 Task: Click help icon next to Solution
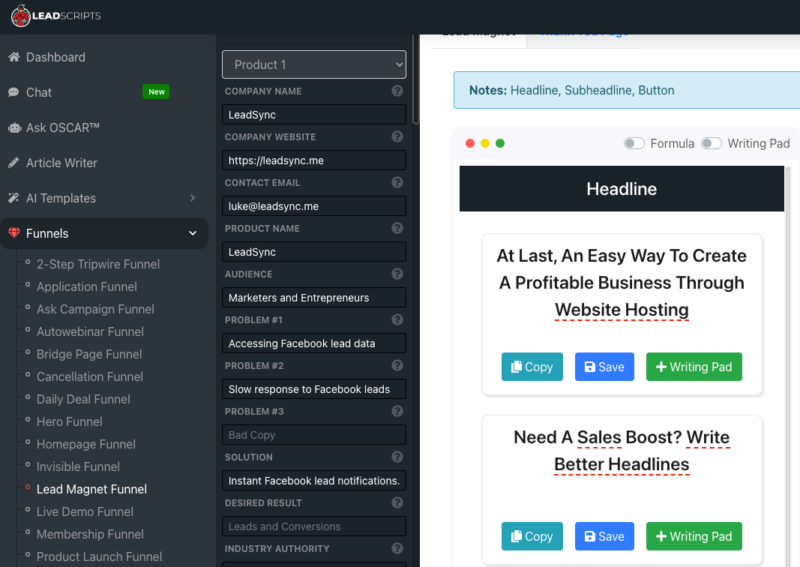pyautogui.click(x=397, y=457)
